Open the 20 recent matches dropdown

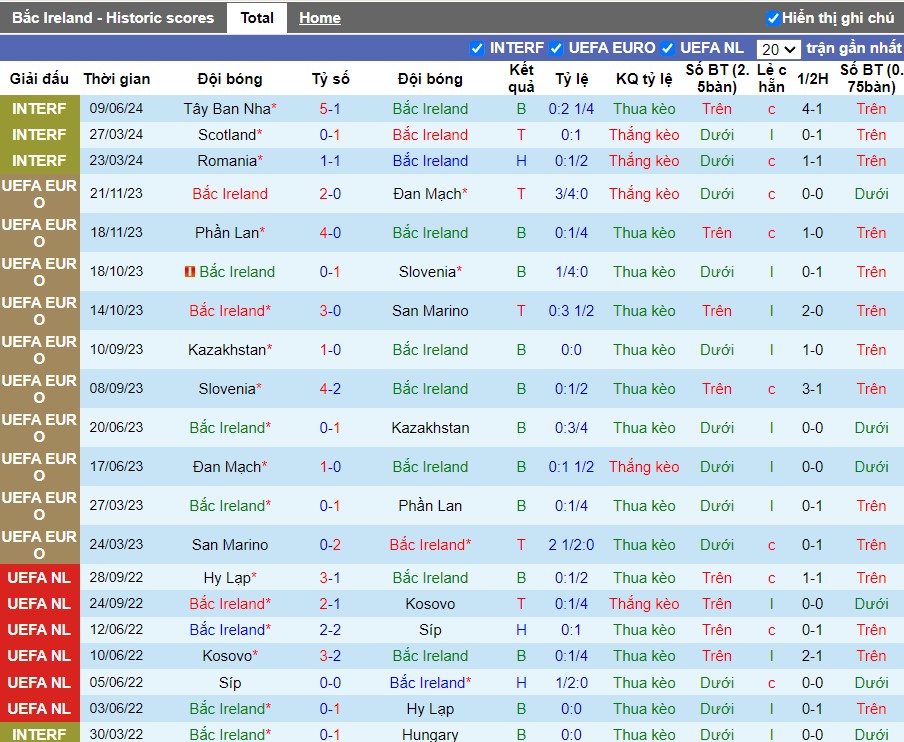778,49
